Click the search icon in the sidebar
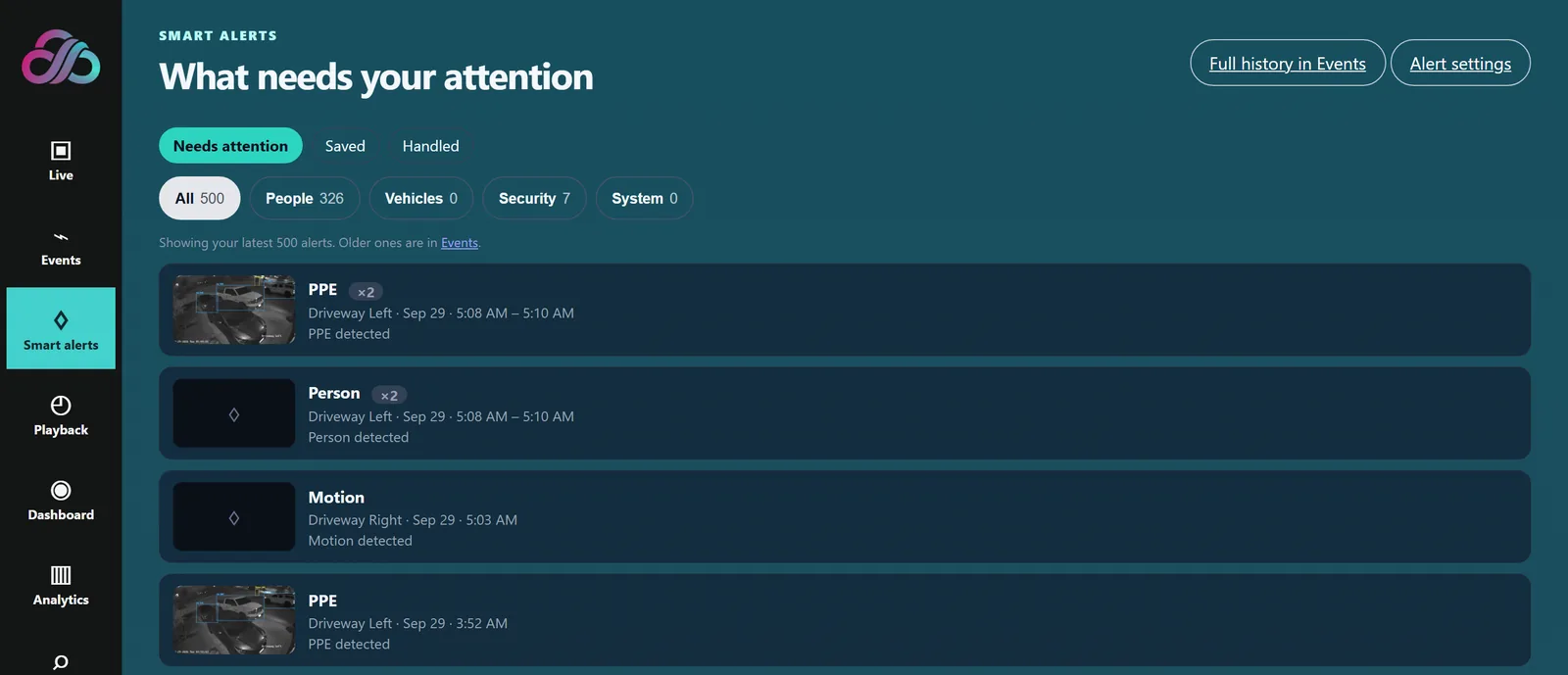 [61, 662]
